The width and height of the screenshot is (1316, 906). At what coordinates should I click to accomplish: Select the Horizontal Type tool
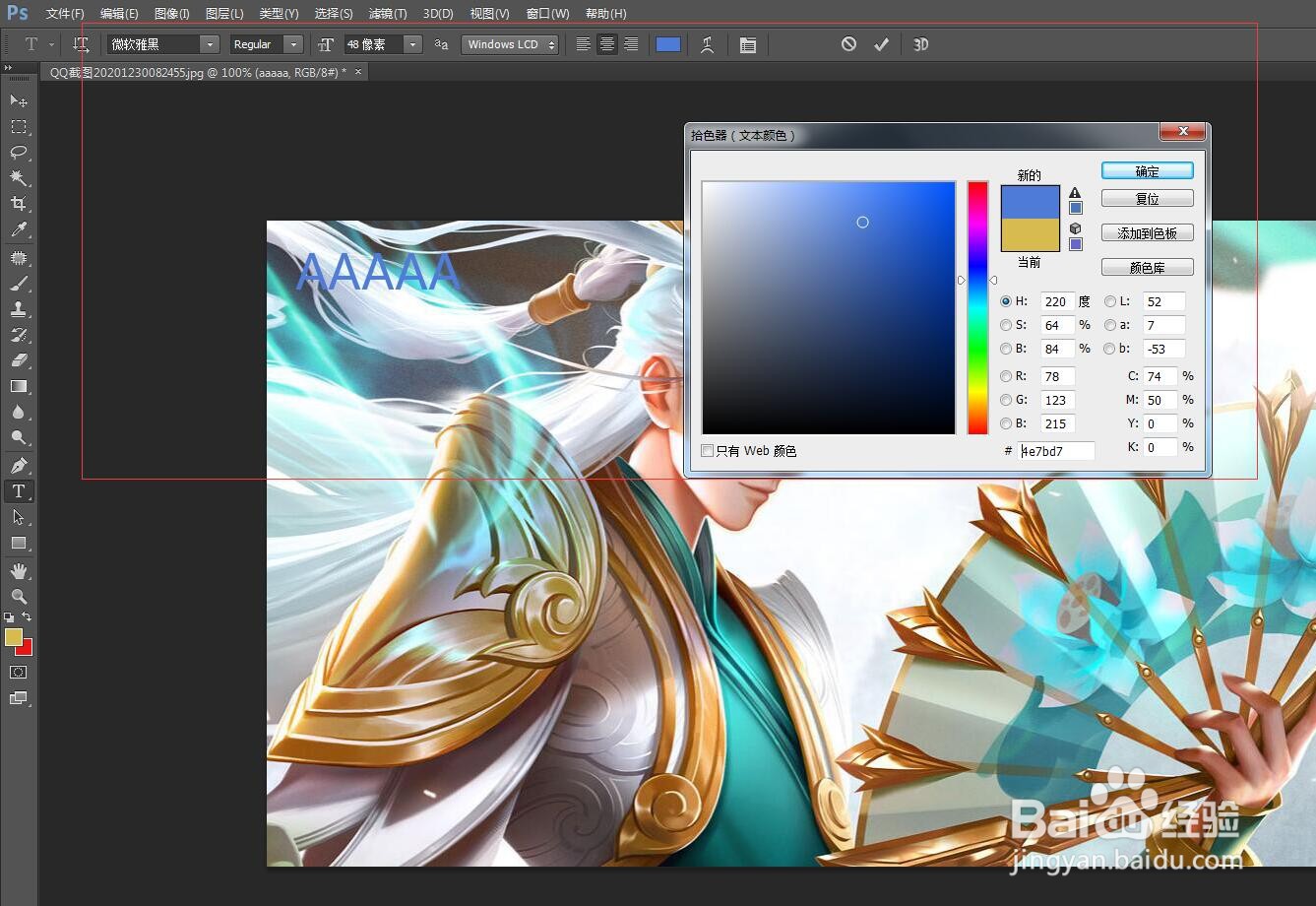click(x=18, y=490)
